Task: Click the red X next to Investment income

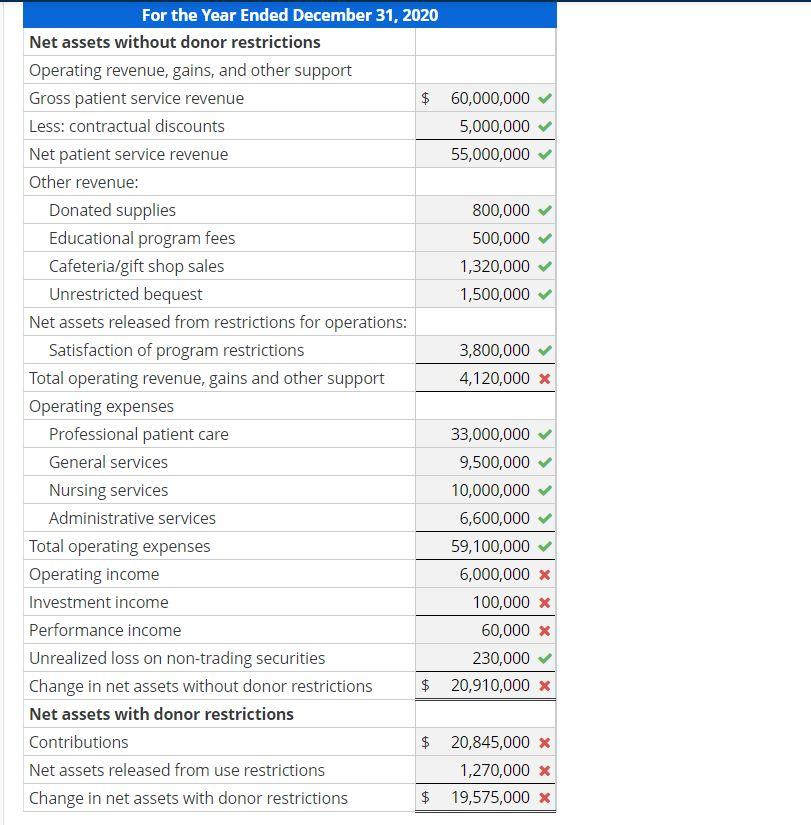Action: click(x=546, y=602)
